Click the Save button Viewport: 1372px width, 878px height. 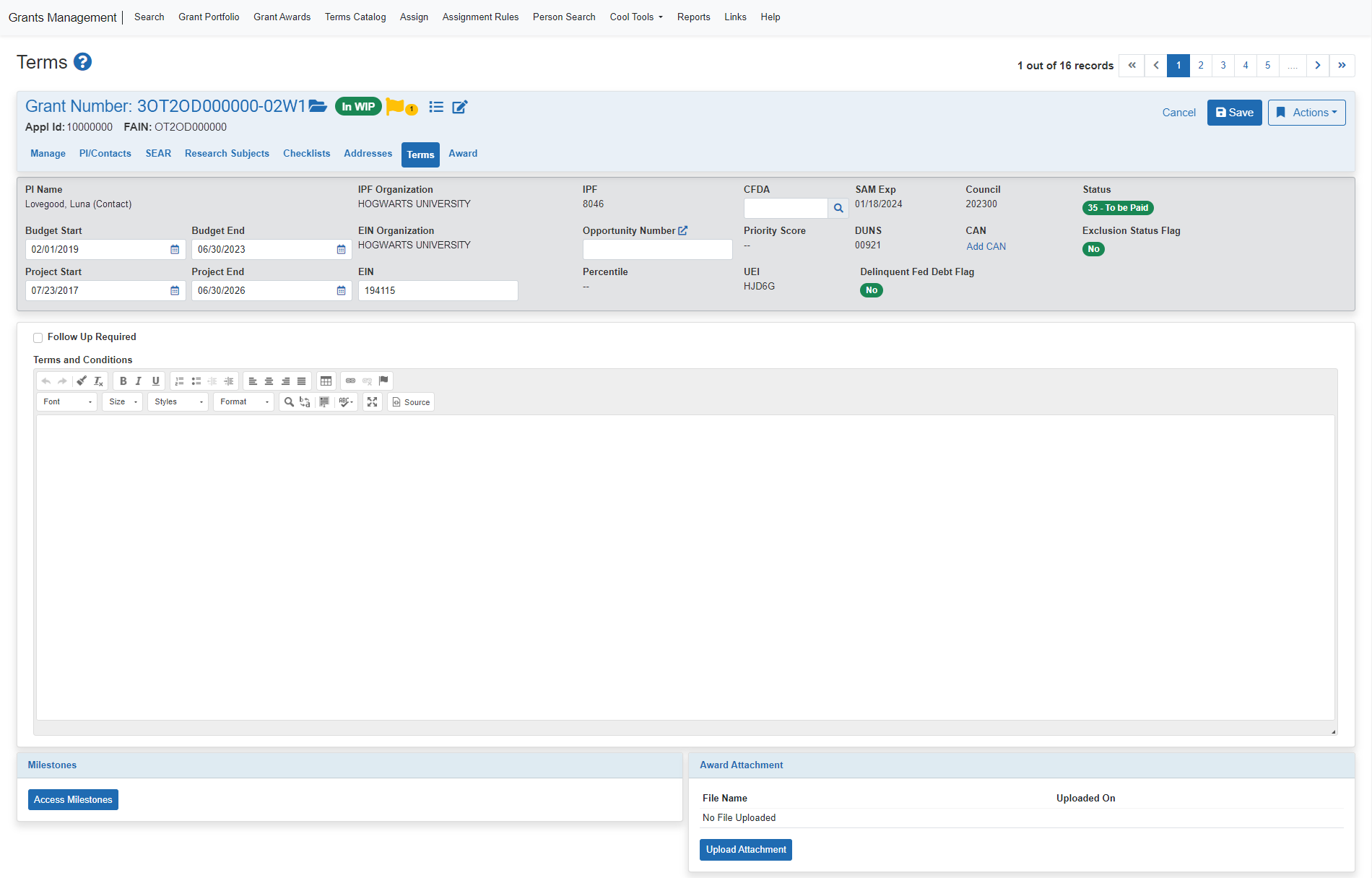pyautogui.click(x=1235, y=113)
